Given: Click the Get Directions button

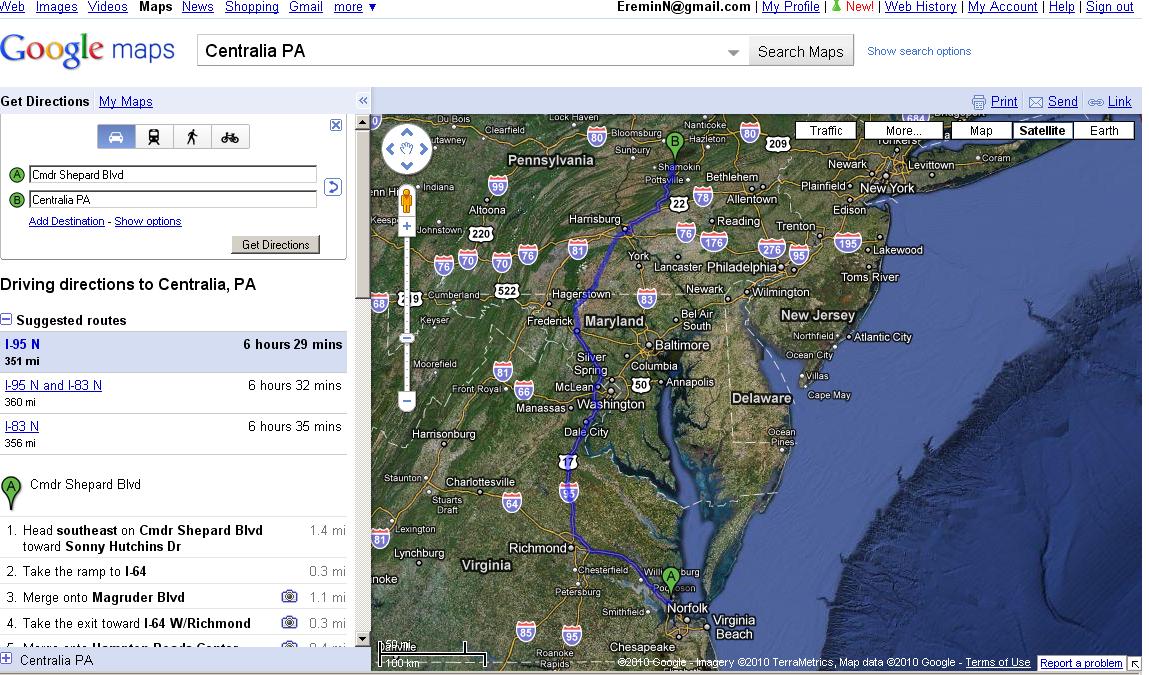Looking at the screenshot, I should 276,244.
